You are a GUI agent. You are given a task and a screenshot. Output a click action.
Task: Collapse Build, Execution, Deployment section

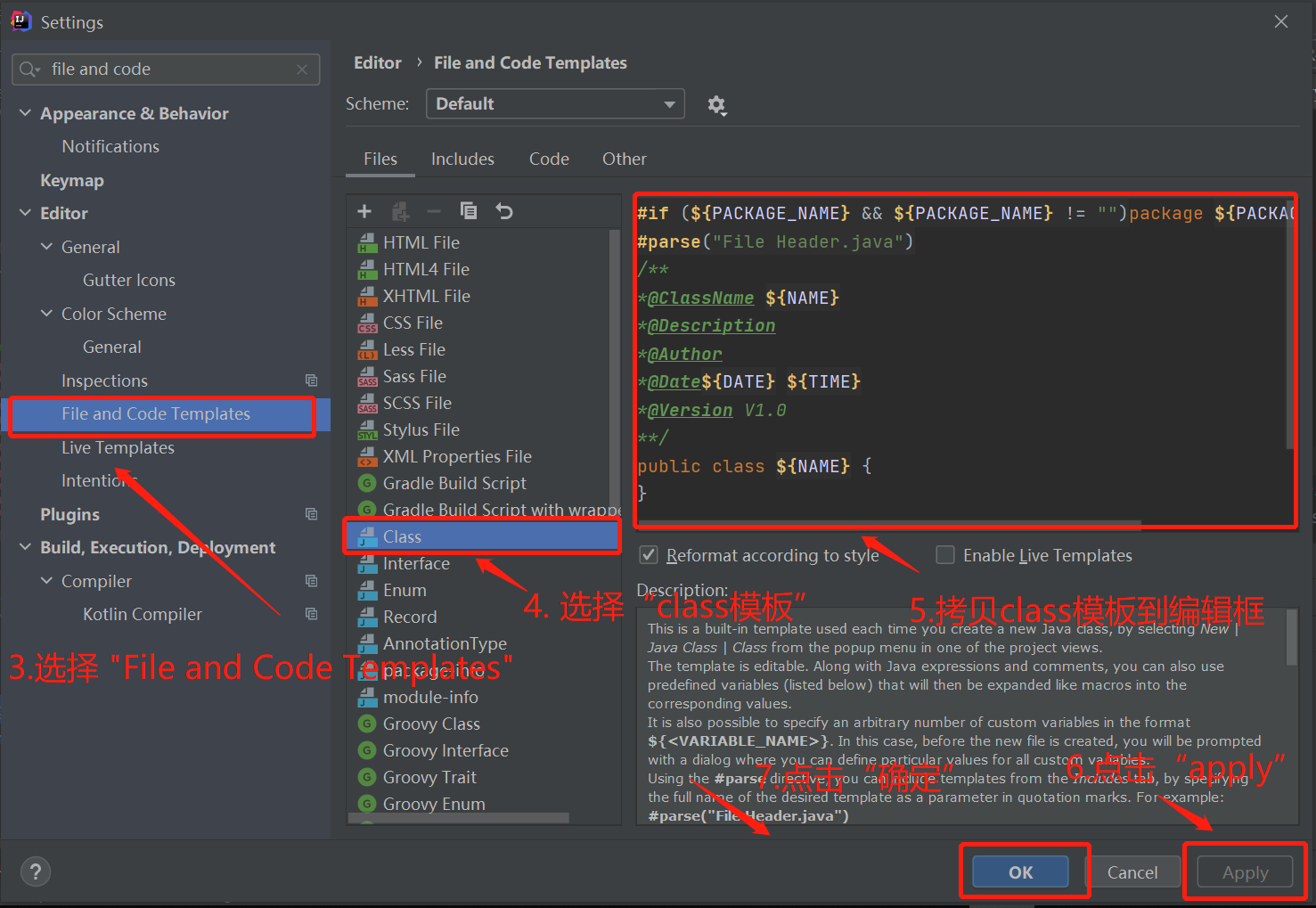point(25,547)
